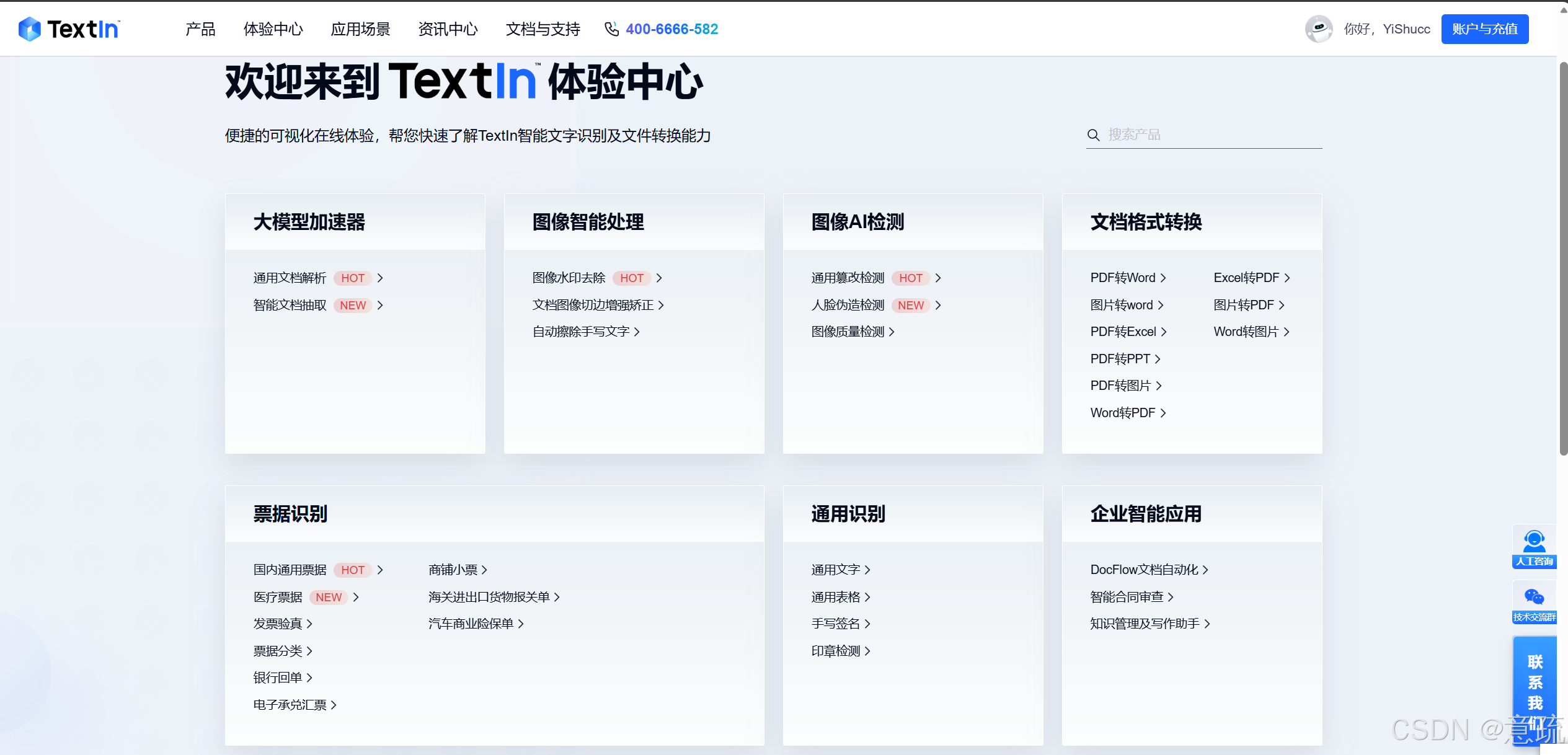Open PDF转图片 conversion
Image resolution: width=1568 pixels, height=755 pixels.
click(x=1121, y=386)
